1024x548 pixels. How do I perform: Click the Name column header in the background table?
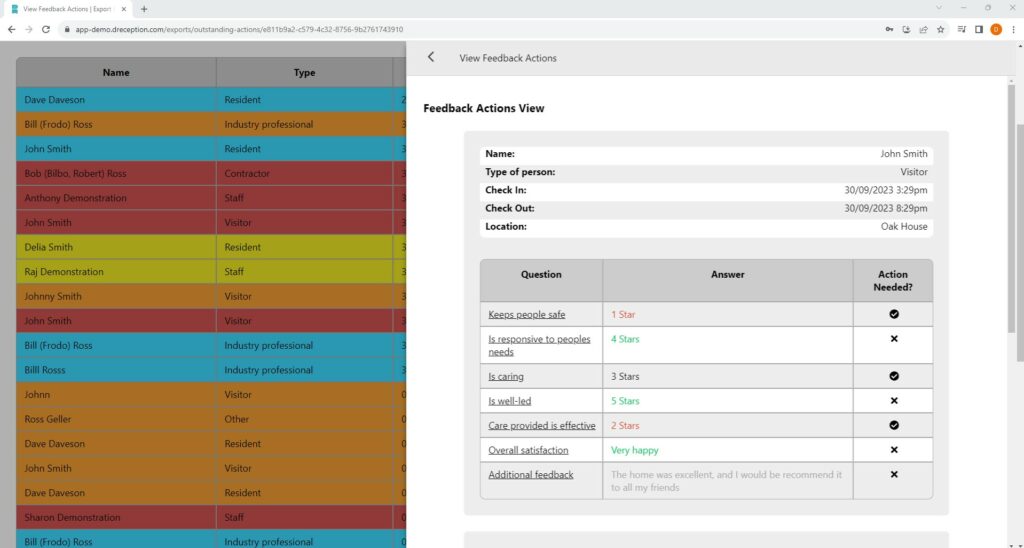[116, 73]
